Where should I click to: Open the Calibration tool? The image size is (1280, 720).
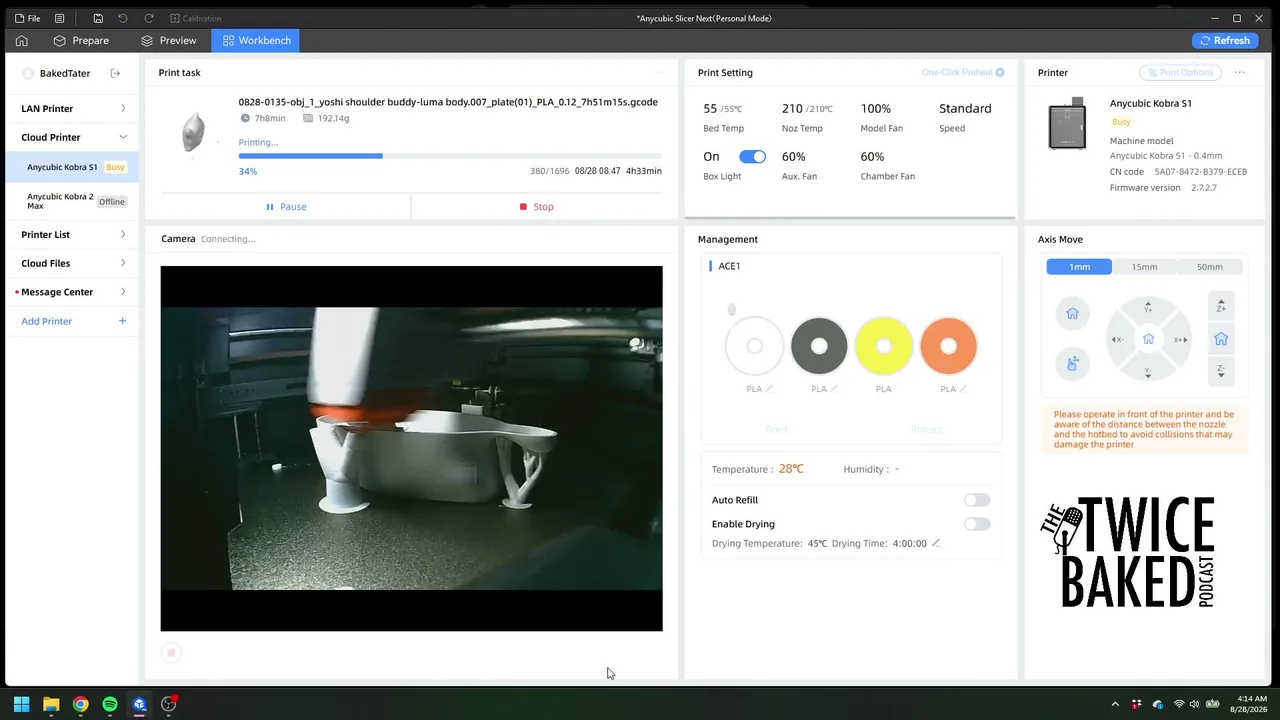[x=195, y=18]
